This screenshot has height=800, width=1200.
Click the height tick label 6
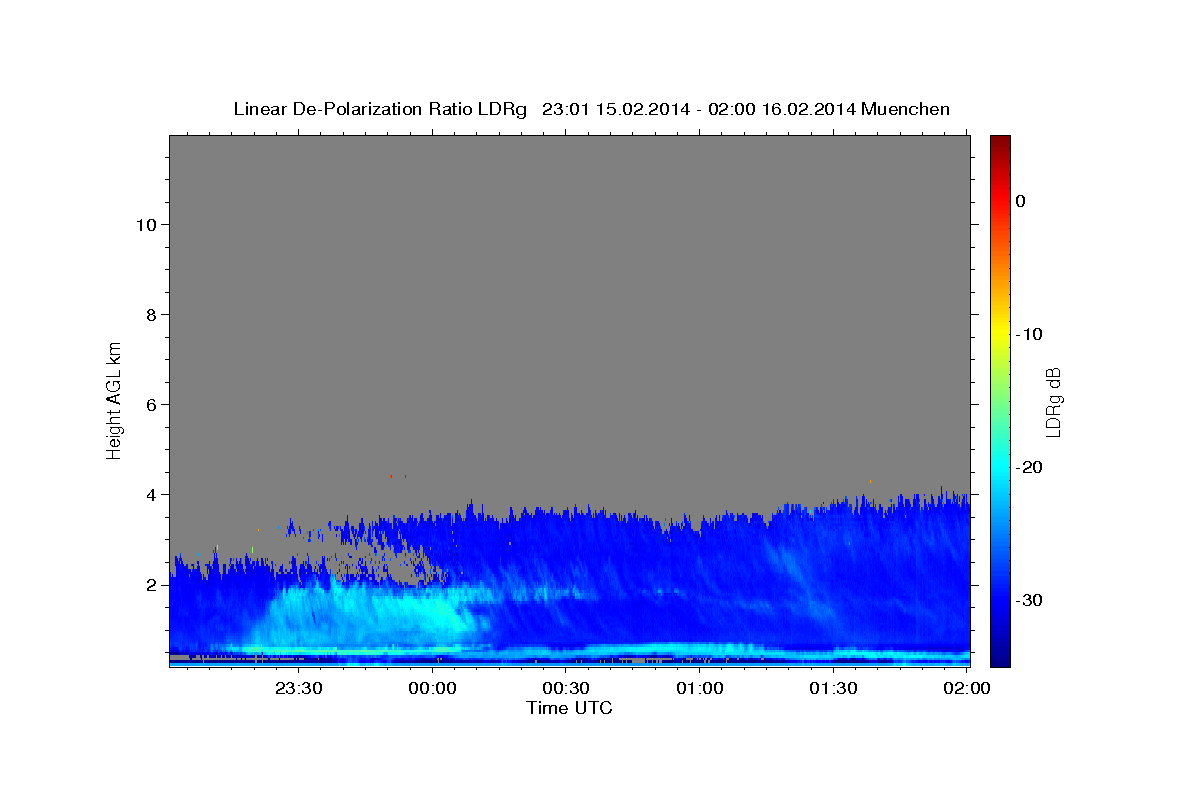click(151, 405)
